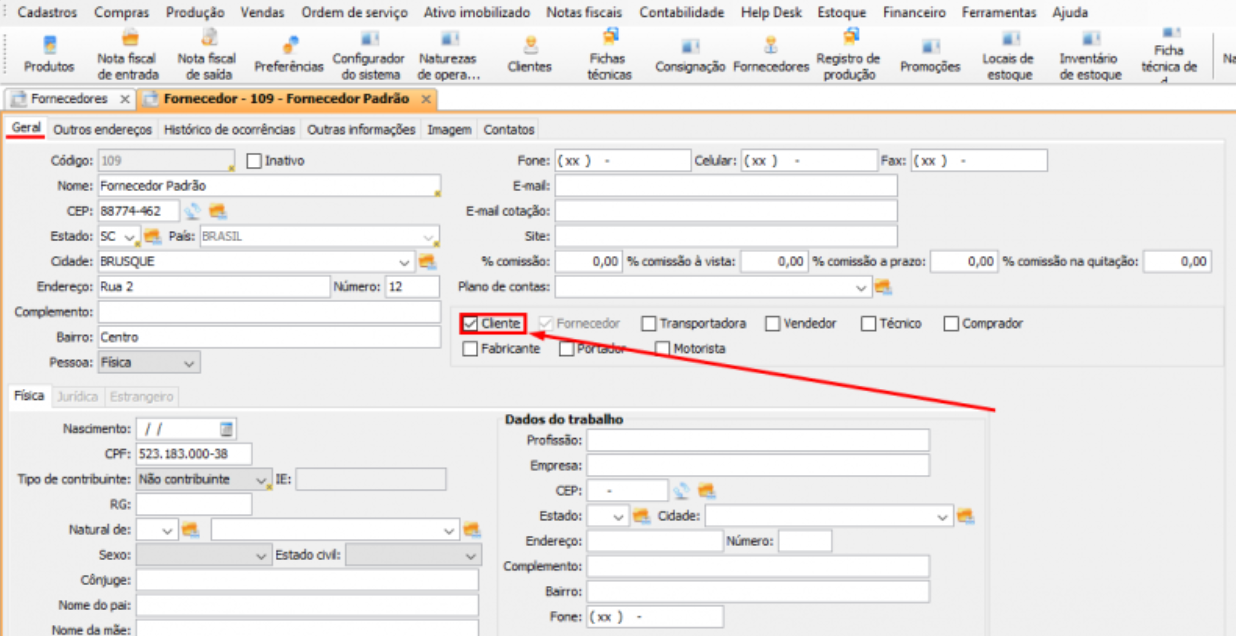Open the Pessoa dropdown set to Física

[x=190, y=363]
